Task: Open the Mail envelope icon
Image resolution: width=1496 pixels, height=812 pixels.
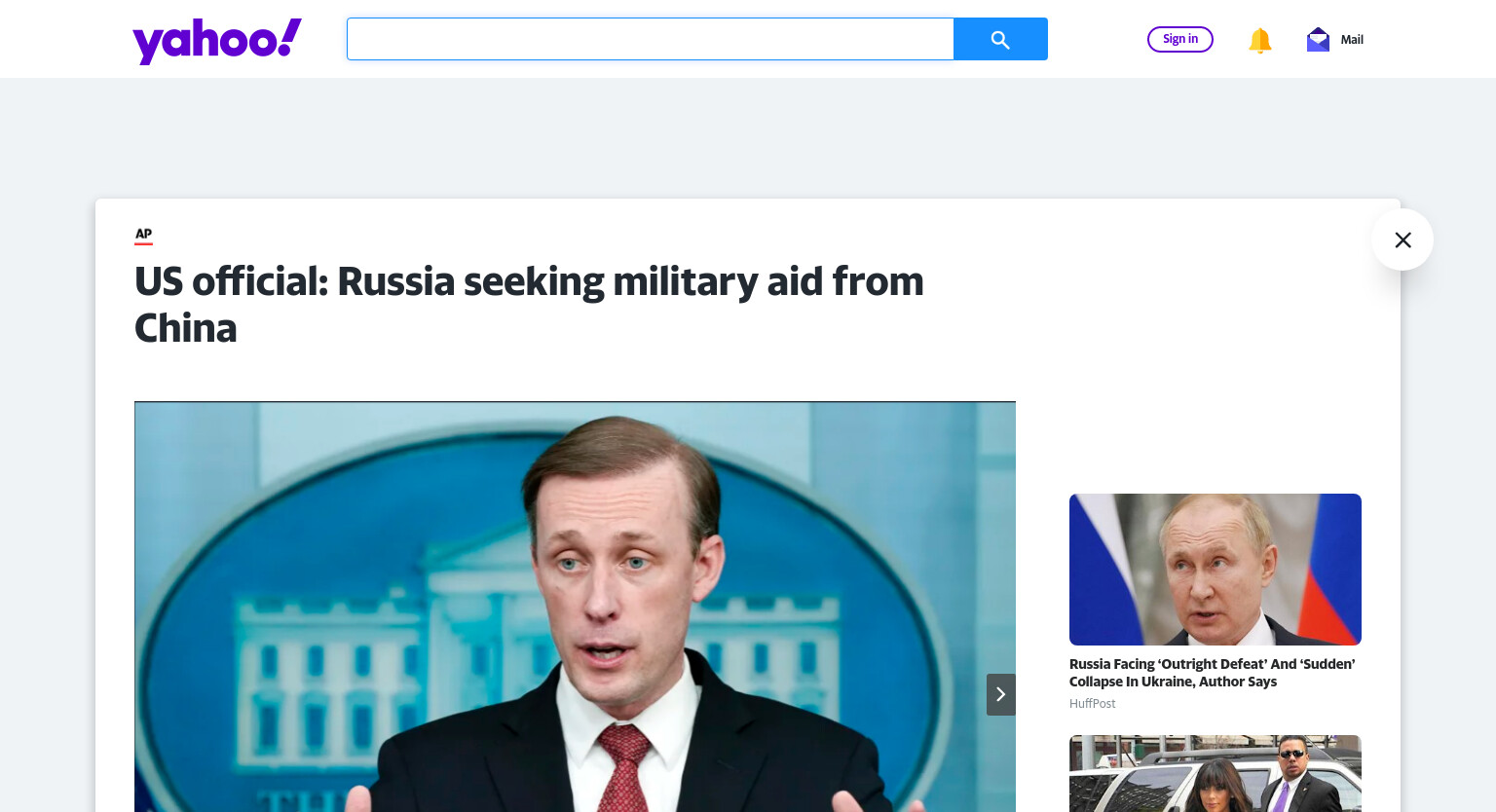Action: coord(1318,39)
